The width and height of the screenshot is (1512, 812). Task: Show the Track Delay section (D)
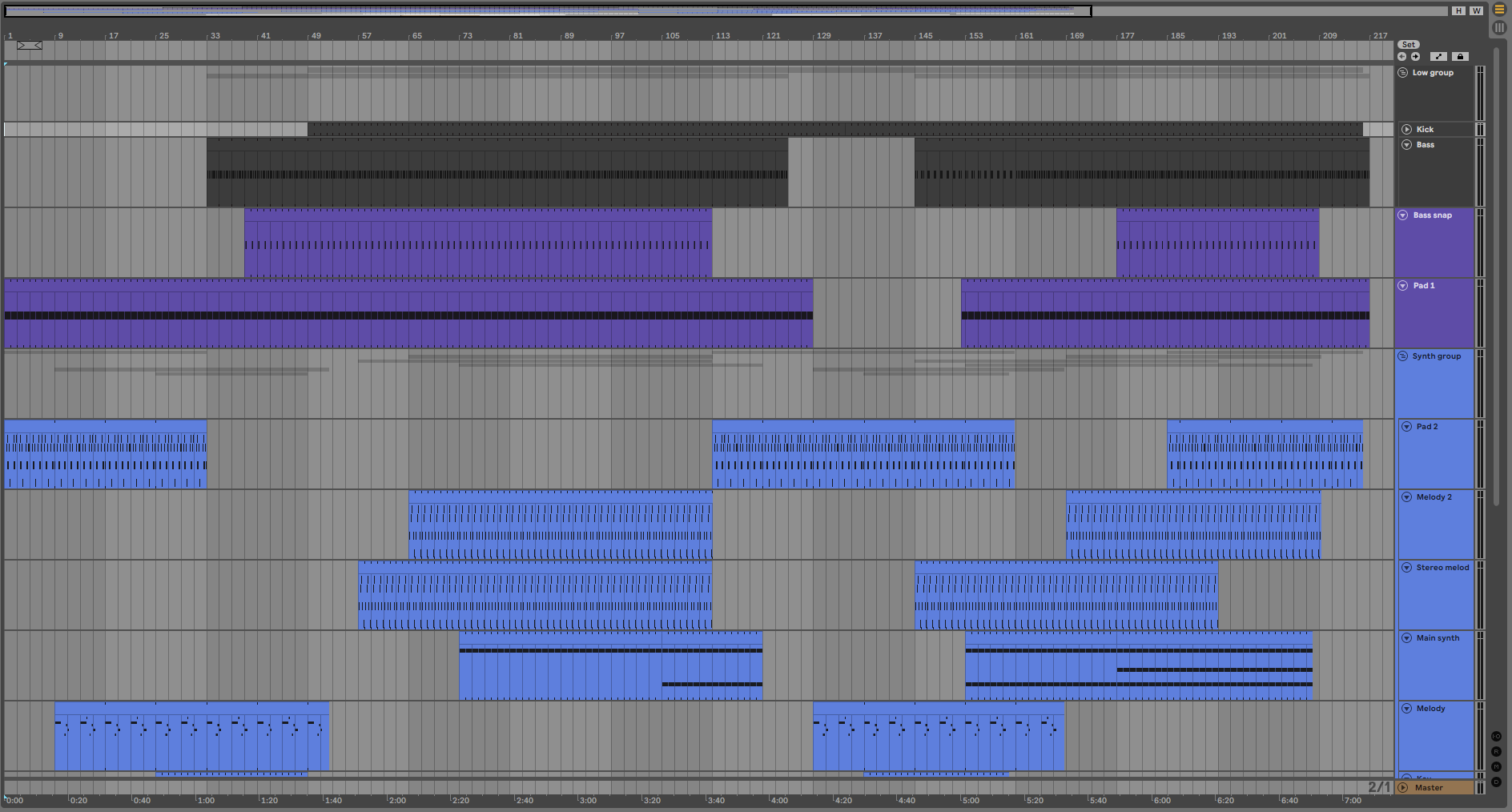point(1496,782)
